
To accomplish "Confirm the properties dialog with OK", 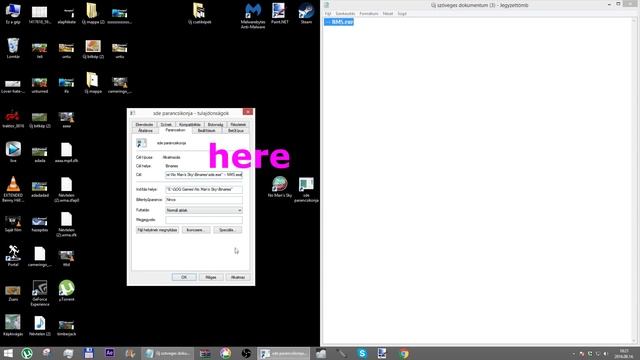I will (184, 277).
